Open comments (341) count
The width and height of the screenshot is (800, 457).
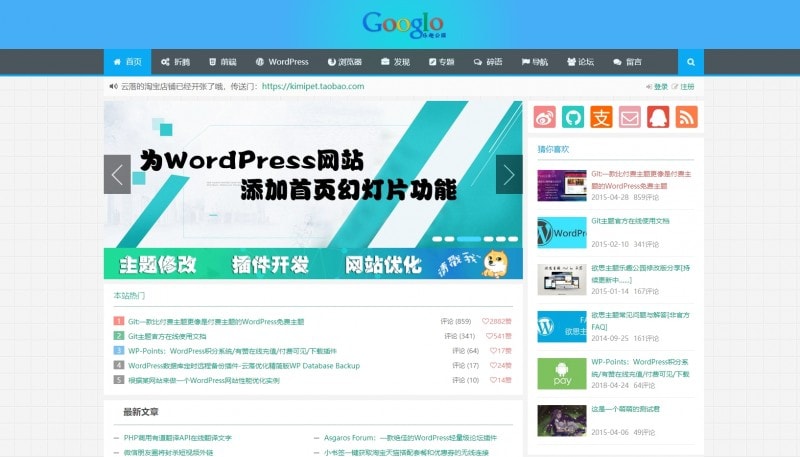[x=460, y=336]
